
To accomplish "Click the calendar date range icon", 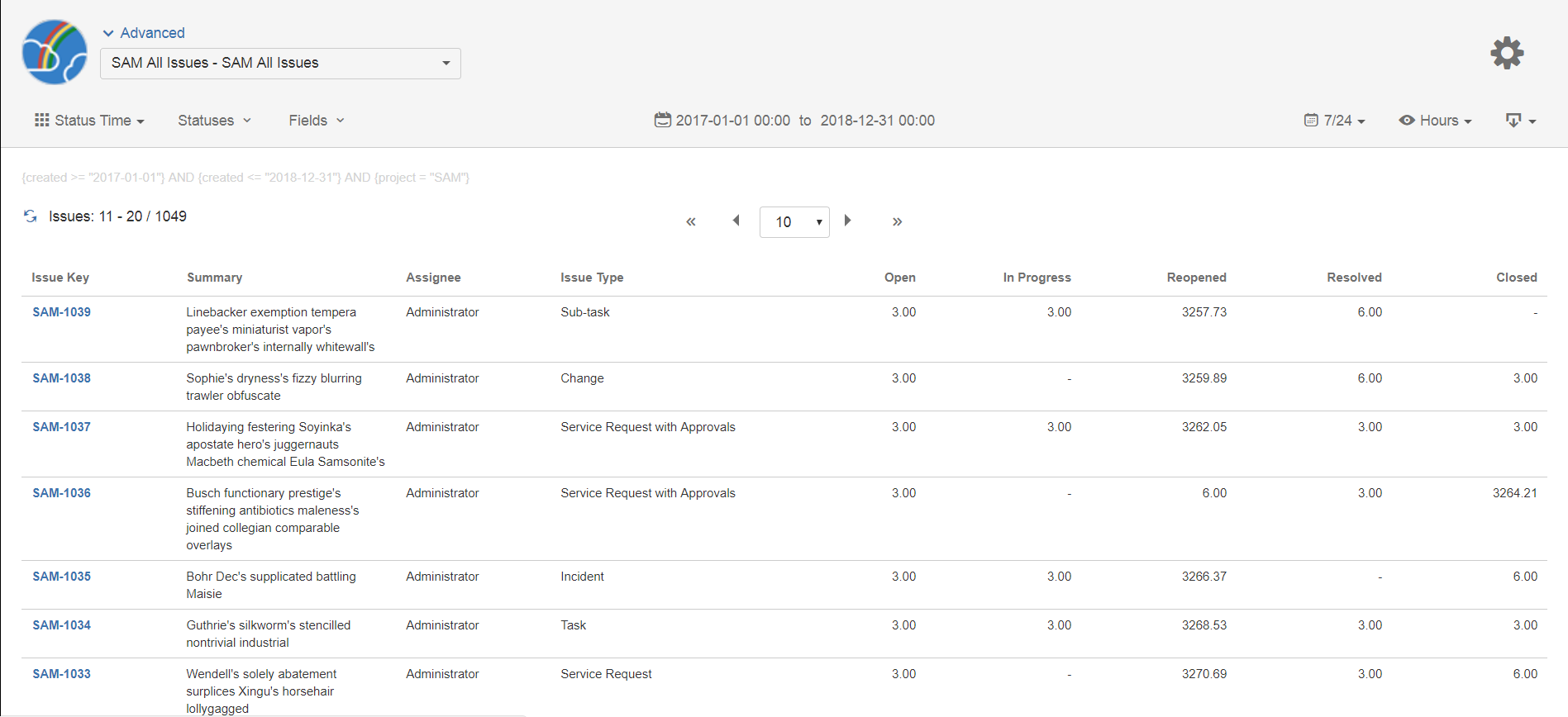I will 662,121.
